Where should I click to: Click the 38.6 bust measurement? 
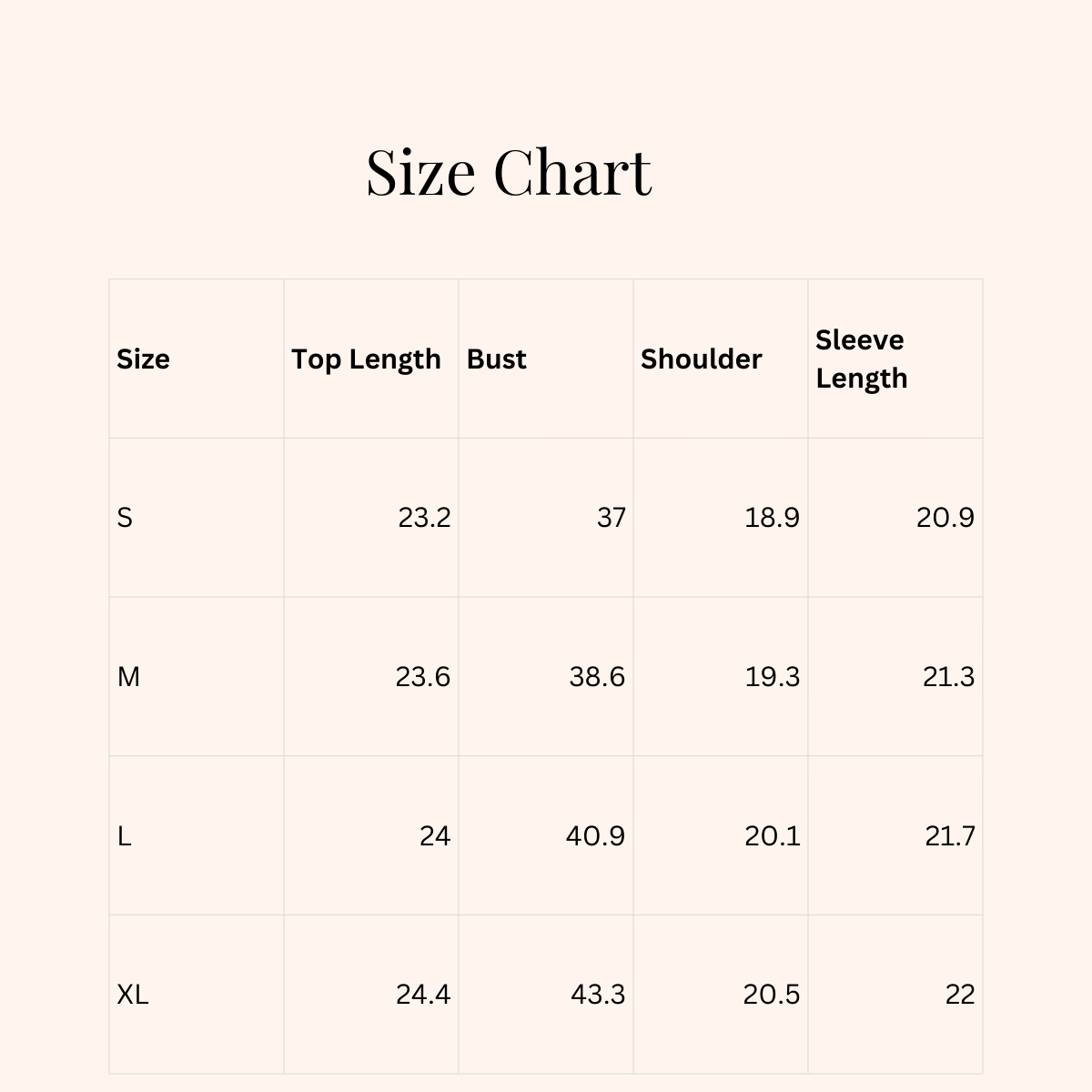(597, 677)
